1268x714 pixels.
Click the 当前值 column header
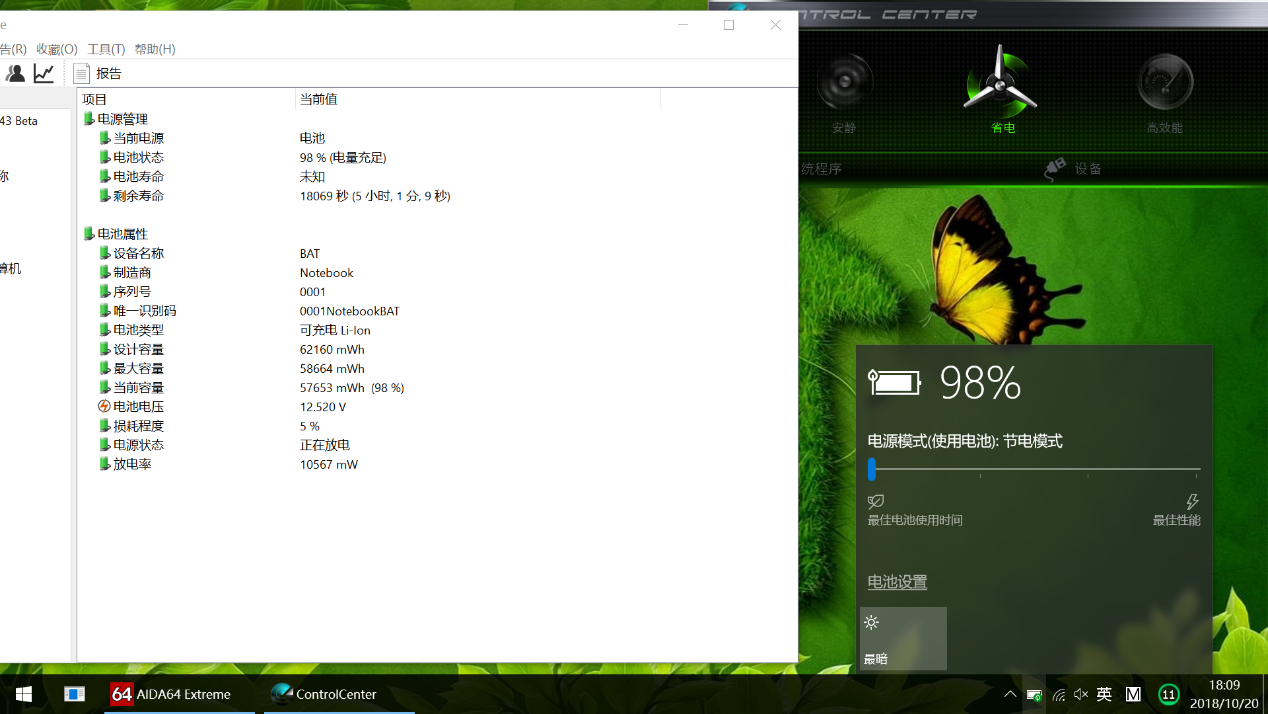(x=478, y=99)
